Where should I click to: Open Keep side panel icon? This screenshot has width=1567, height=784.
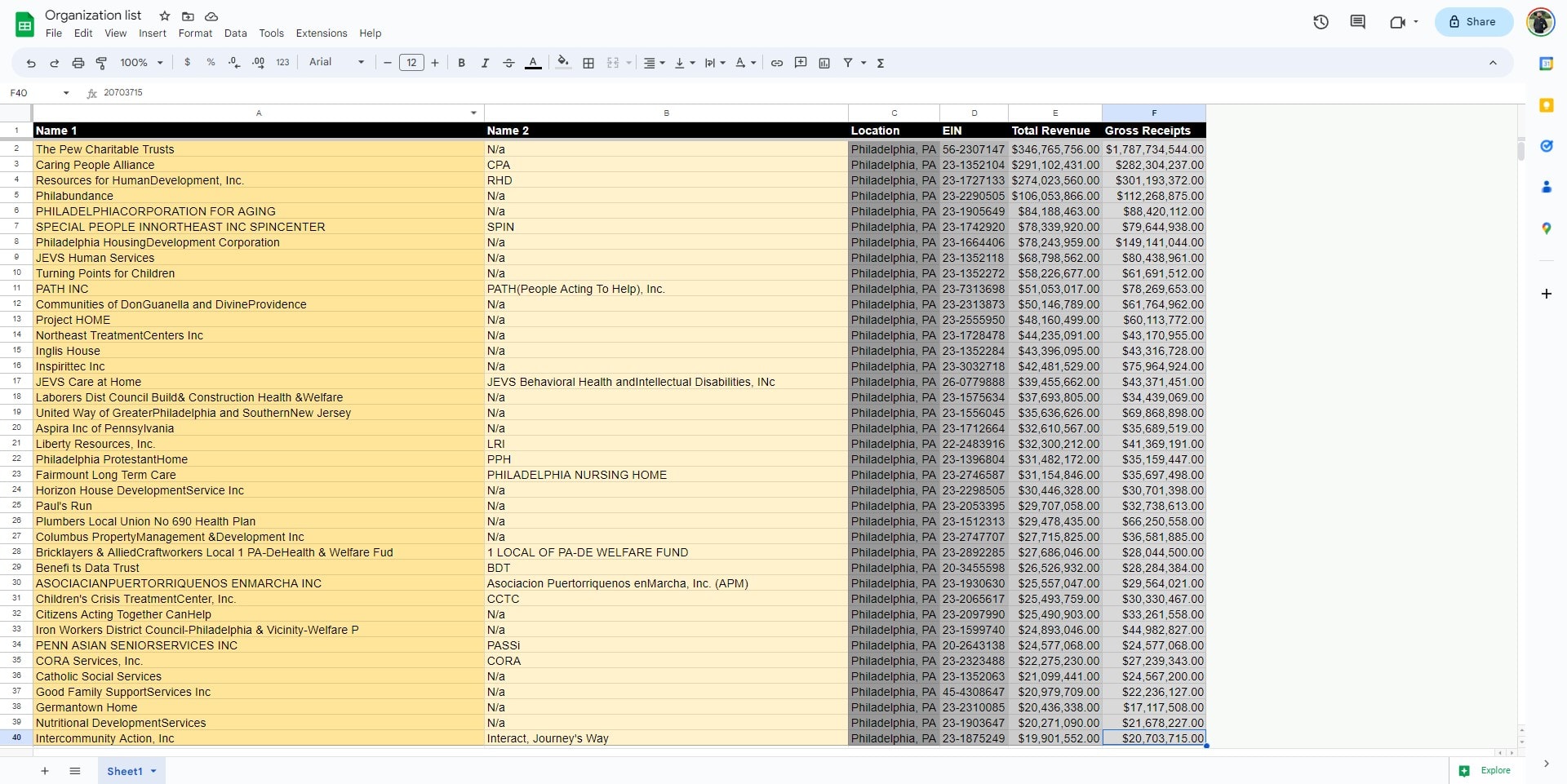tap(1546, 105)
